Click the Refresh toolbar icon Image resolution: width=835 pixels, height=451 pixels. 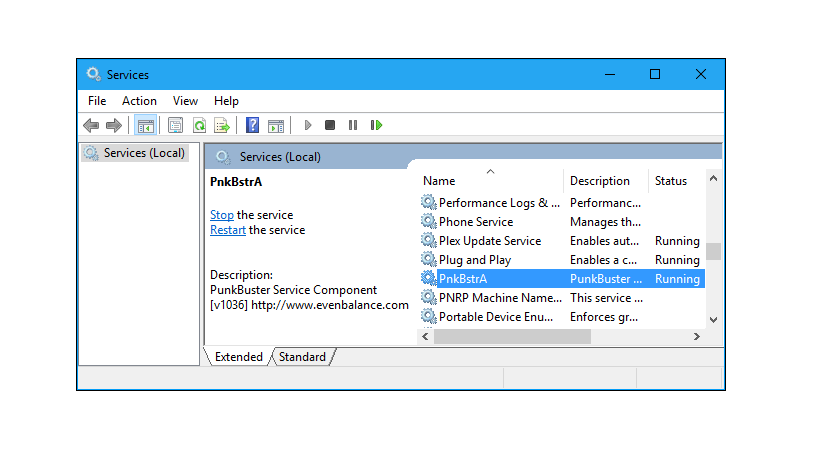click(199, 125)
